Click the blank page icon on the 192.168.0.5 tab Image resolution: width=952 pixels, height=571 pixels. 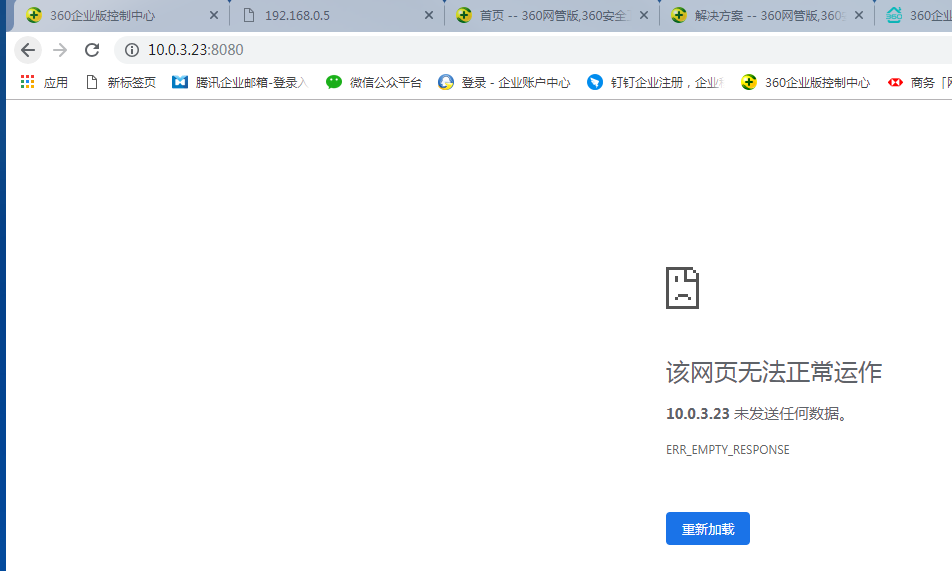pyautogui.click(x=249, y=15)
